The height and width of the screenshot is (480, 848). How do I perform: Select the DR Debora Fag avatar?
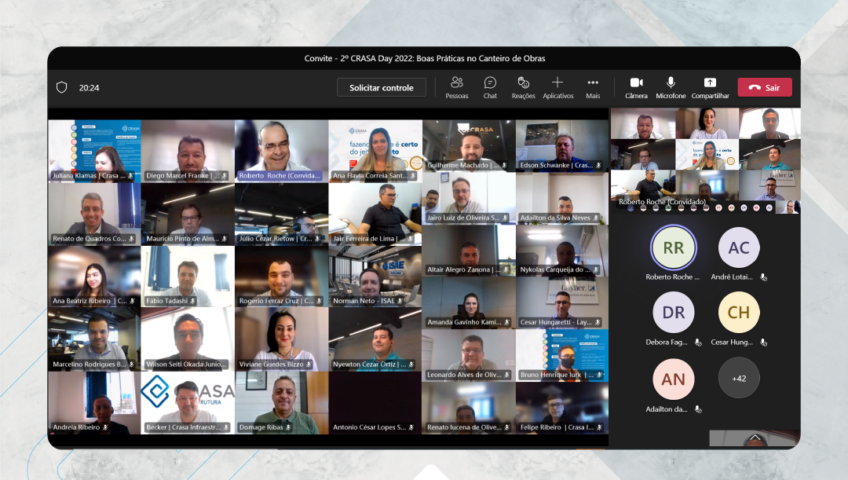673,312
